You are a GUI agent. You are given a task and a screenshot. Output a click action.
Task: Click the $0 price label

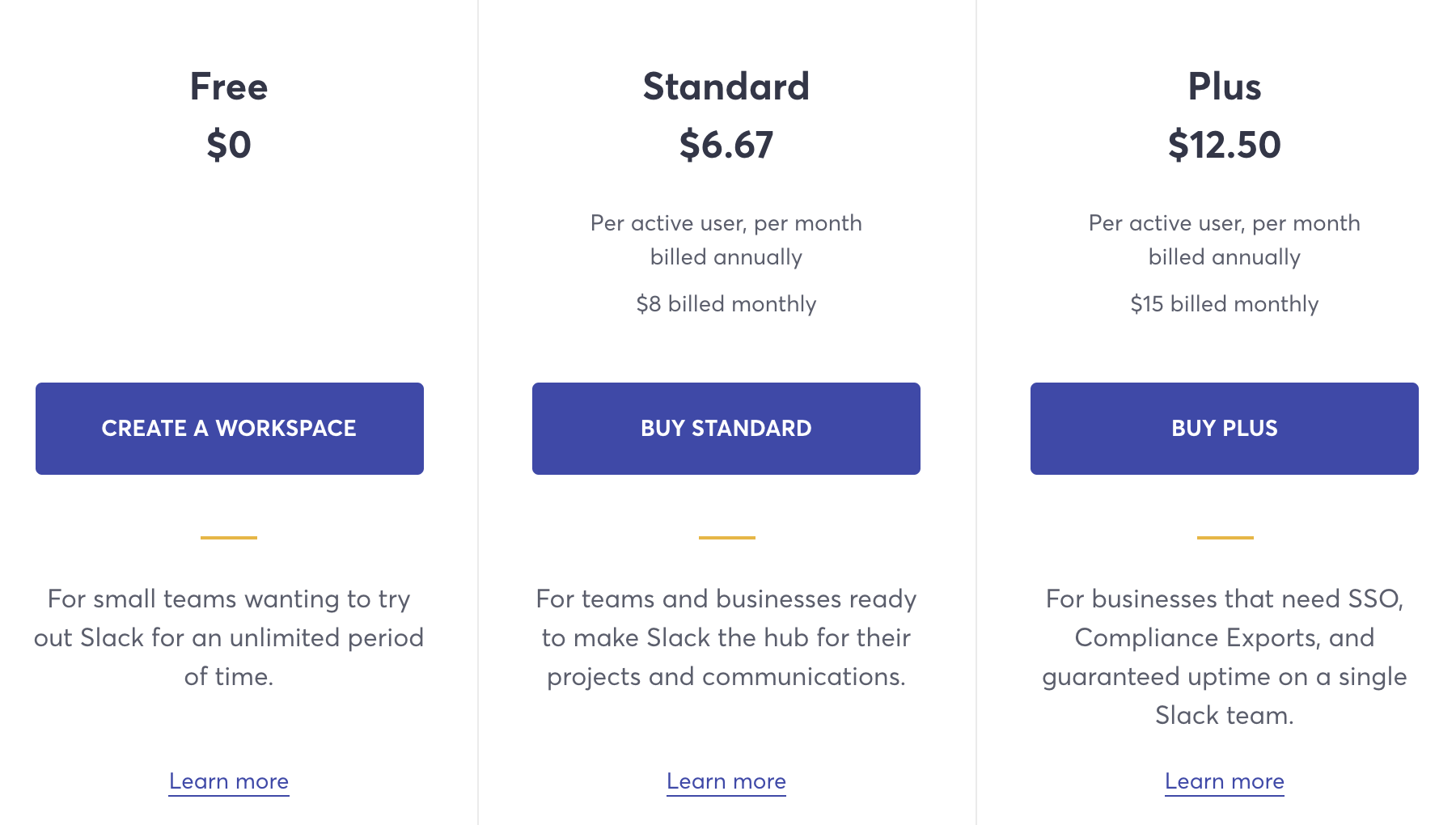(x=229, y=146)
